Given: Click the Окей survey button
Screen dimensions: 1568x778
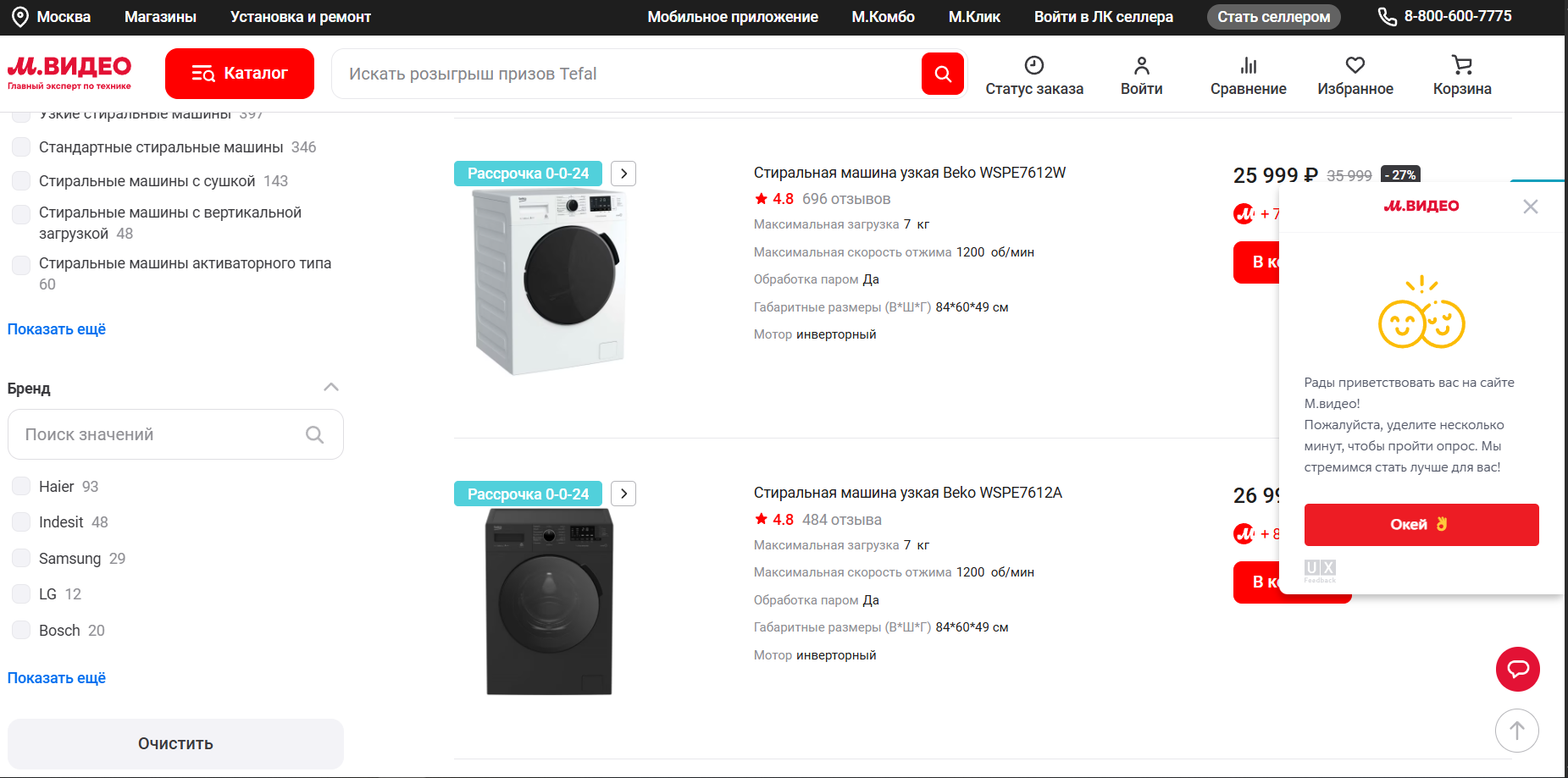Looking at the screenshot, I should pyautogui.click(x=1421, y=525).
